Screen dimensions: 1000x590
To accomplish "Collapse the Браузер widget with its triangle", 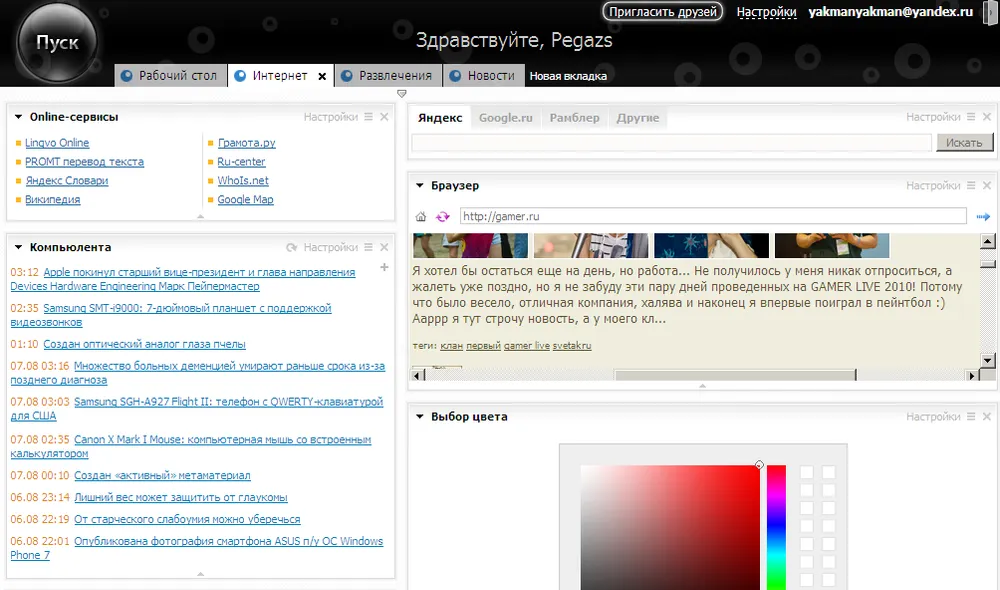I will pos(420,186).
